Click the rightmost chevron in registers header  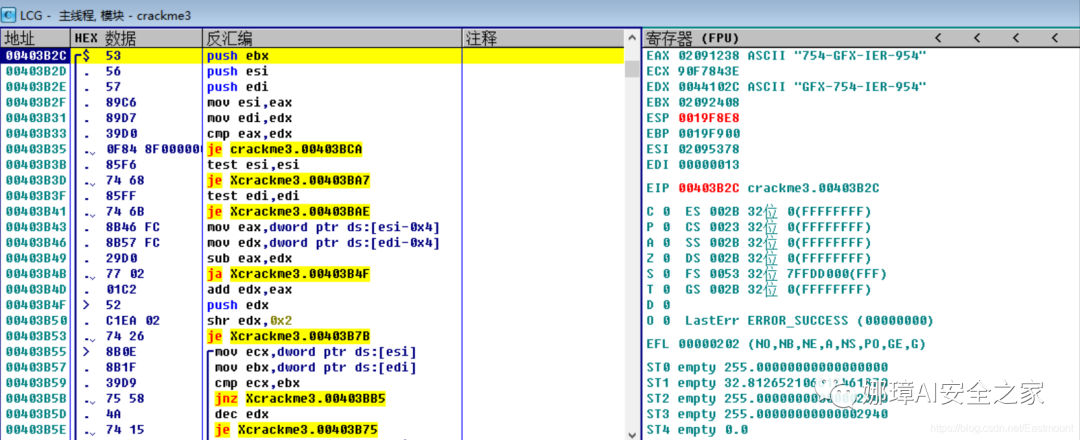pyautogui.click(x=1055, y=39)
